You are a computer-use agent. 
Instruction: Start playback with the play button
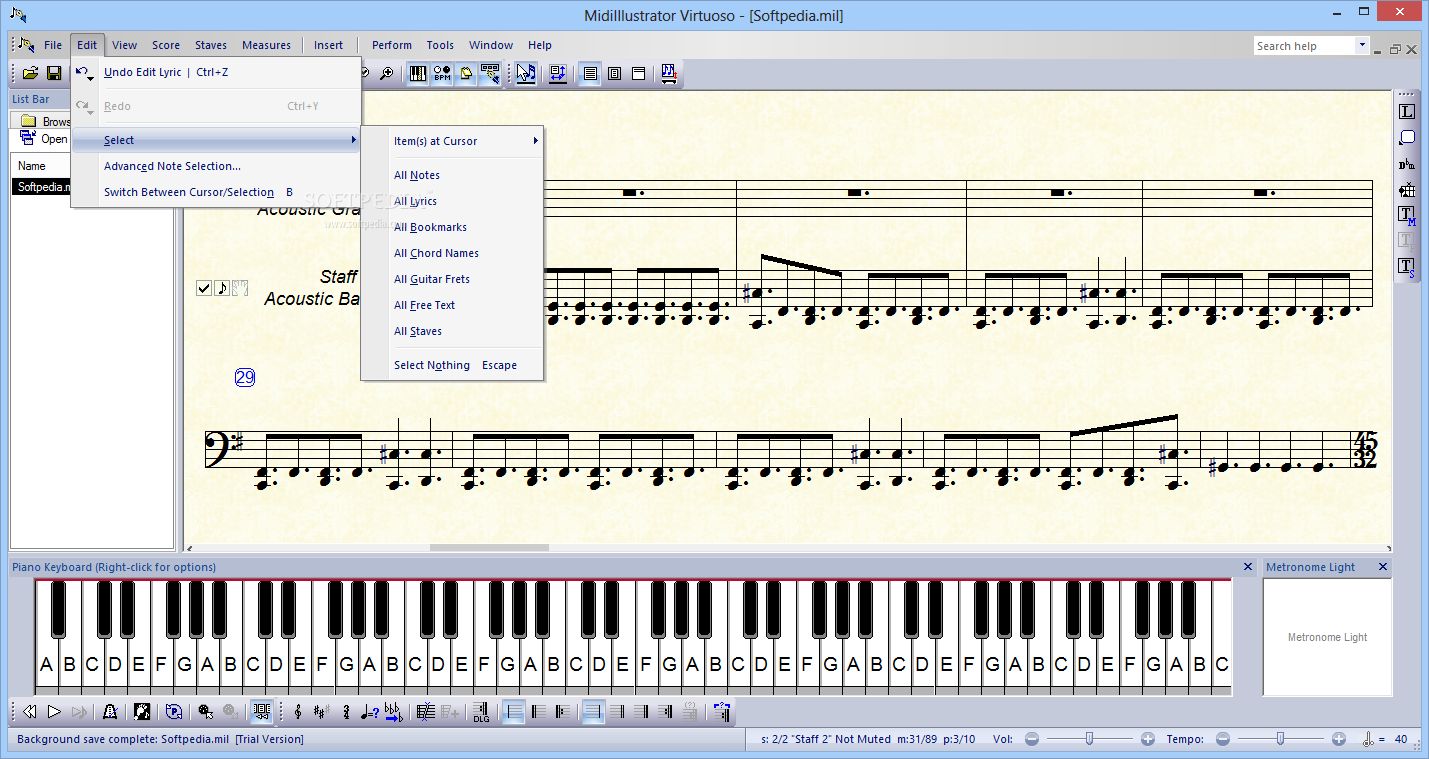pyautogui.click(x=54, y=712)
